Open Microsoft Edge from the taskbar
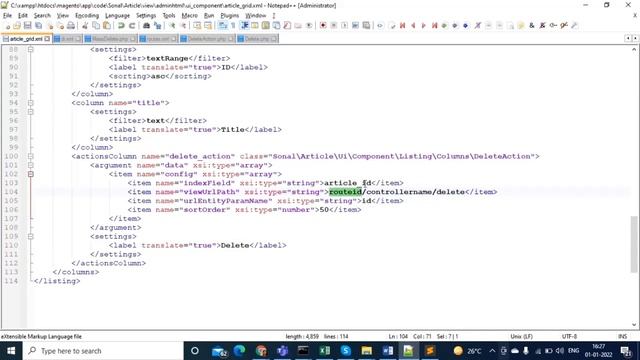Image resolution: width=640 pixels, height=360 pixels. point(240,351)
